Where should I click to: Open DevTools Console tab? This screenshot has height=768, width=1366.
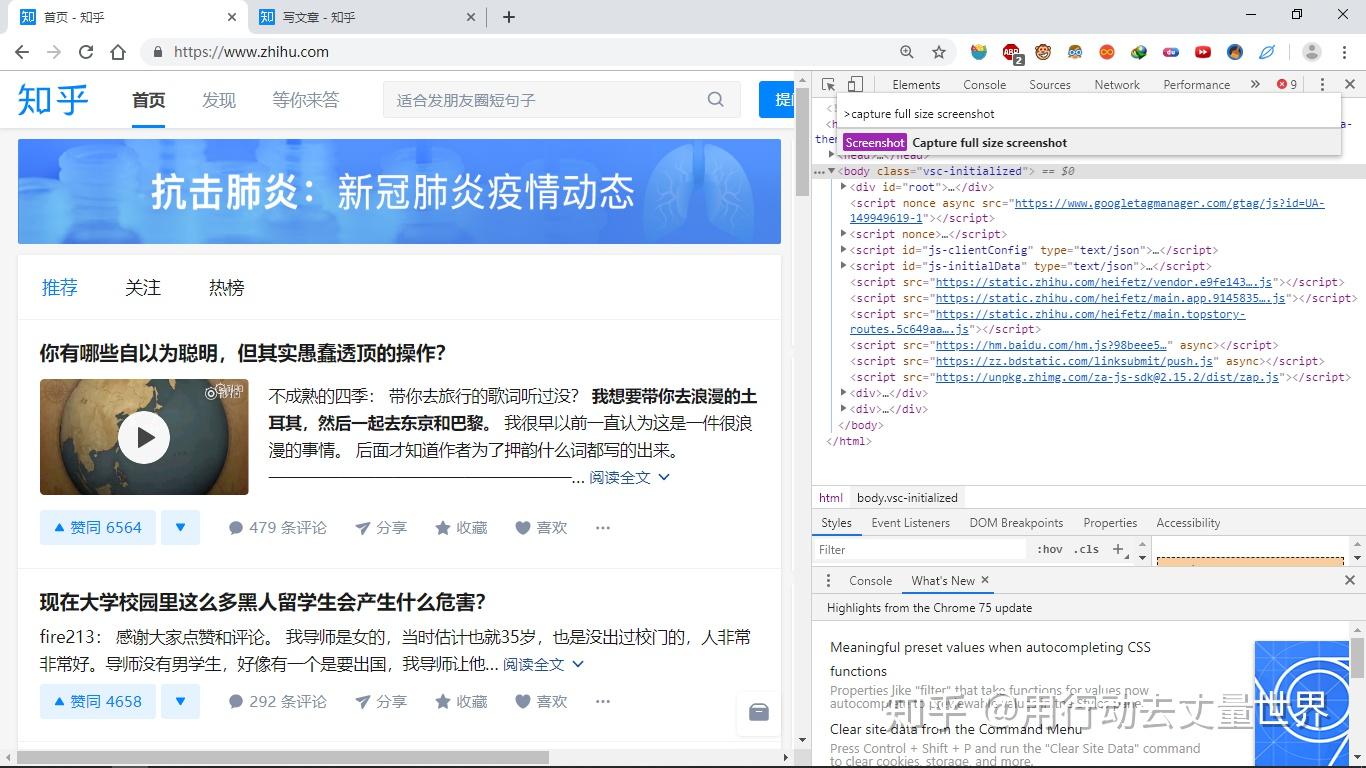(985, 84)
